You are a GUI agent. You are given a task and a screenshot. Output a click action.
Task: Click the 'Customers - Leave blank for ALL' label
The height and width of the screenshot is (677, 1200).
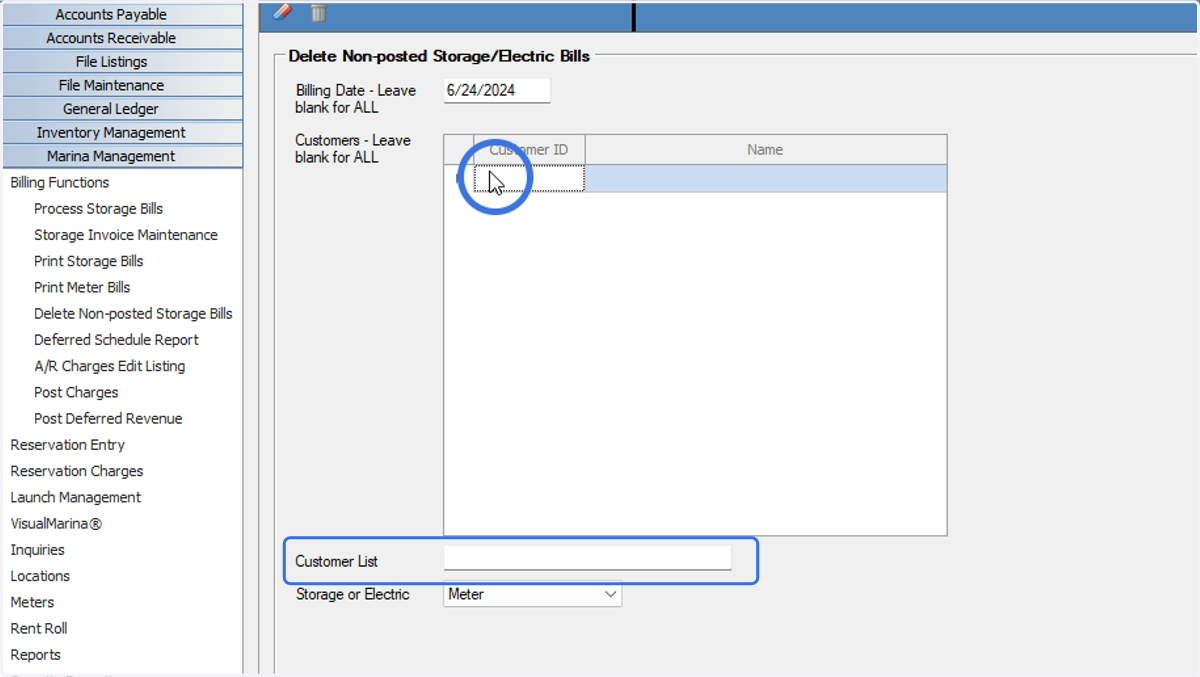[x=353, y=149]
